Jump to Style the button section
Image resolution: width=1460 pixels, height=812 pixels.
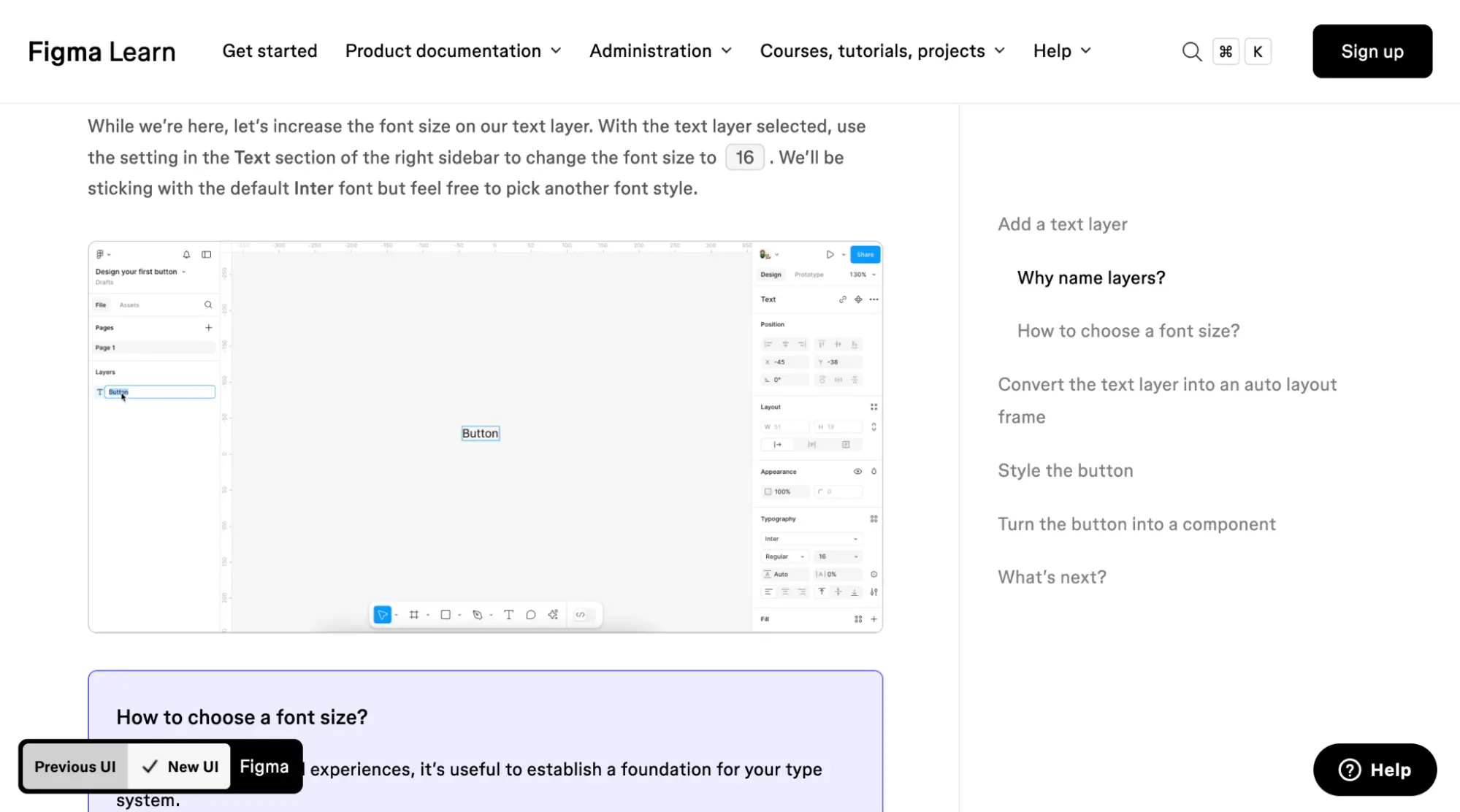point(1066,470)
